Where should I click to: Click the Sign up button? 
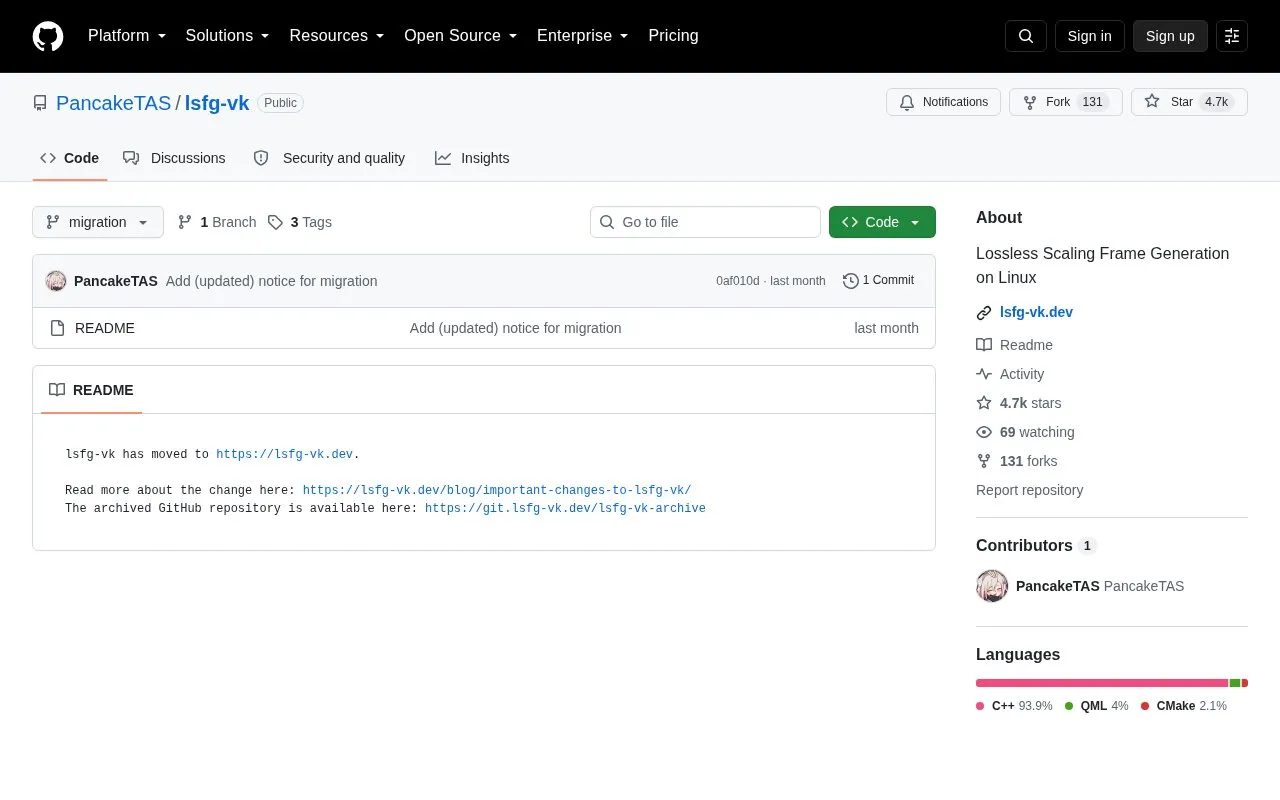point(1170,36)
